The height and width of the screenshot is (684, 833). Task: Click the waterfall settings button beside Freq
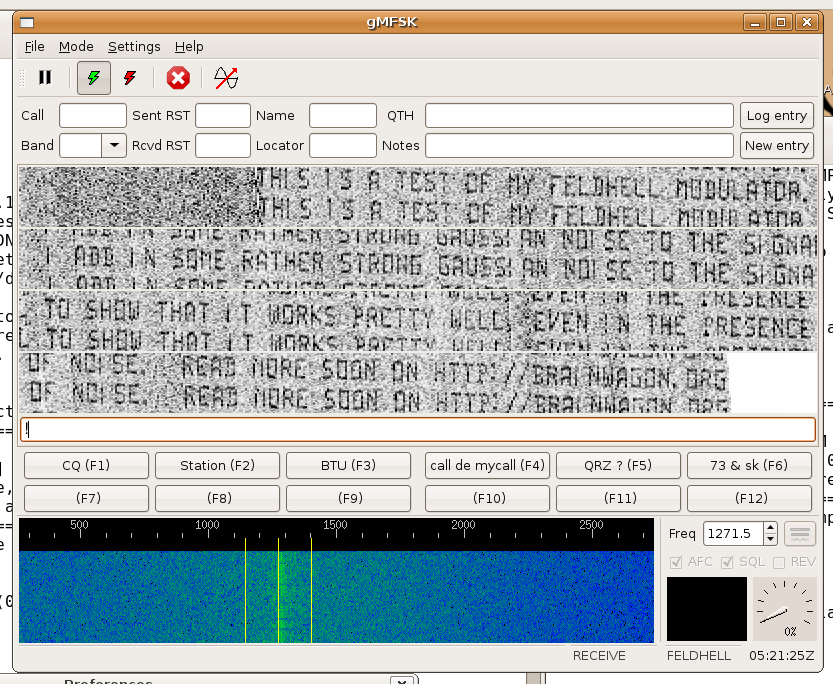click(800, 534)
